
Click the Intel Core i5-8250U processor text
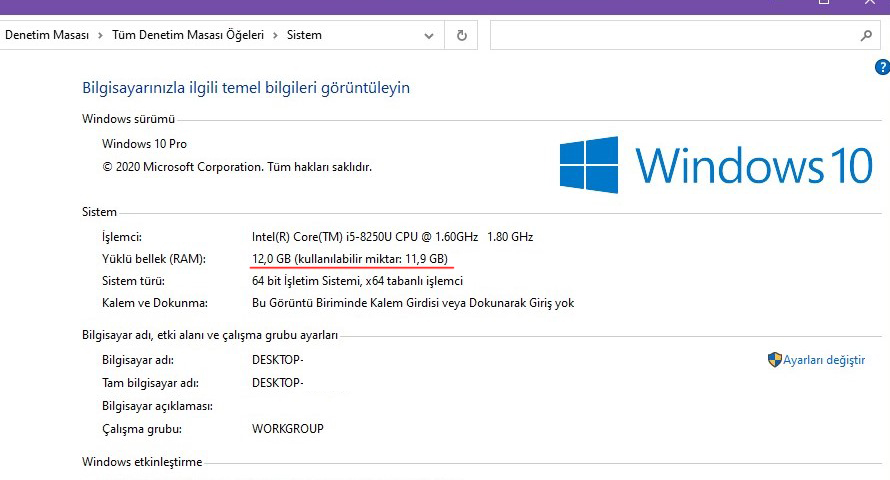coord(392,237)
